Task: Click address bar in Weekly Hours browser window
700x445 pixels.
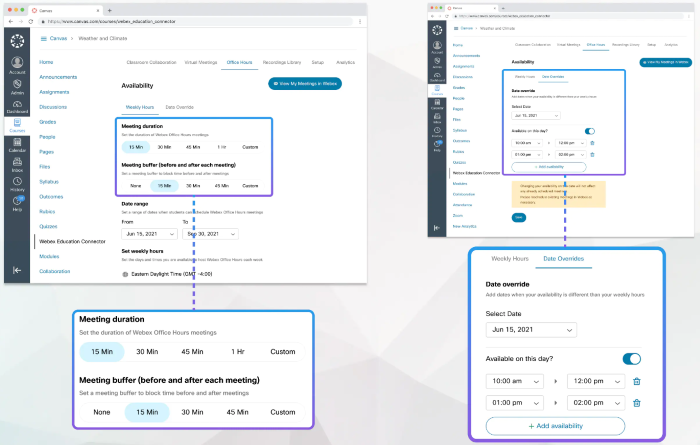Action: pos(196,21)
